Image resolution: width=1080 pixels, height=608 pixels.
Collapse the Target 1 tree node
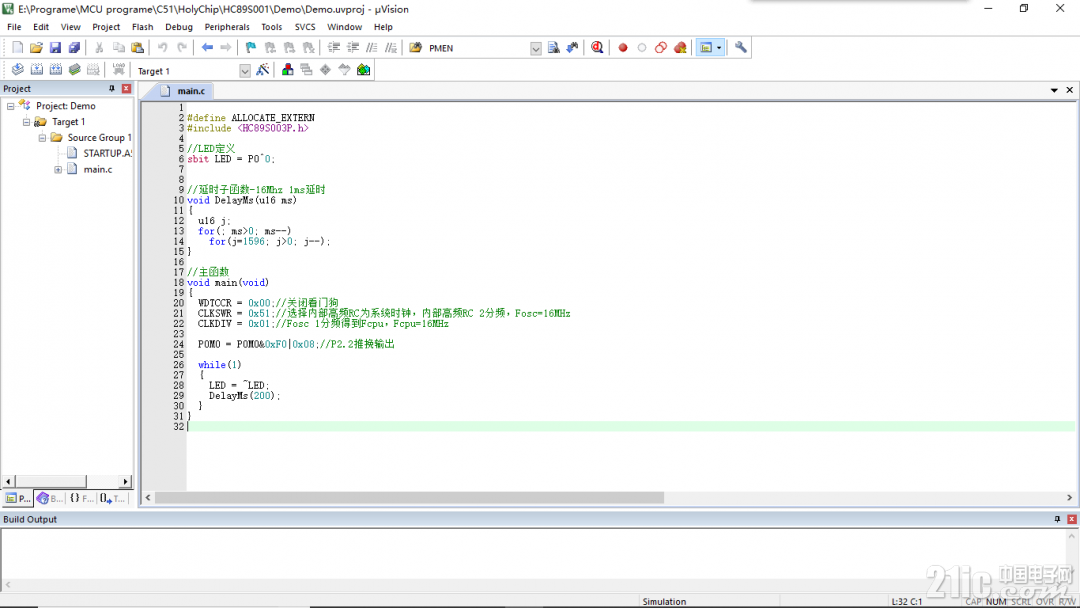(26, 122)
